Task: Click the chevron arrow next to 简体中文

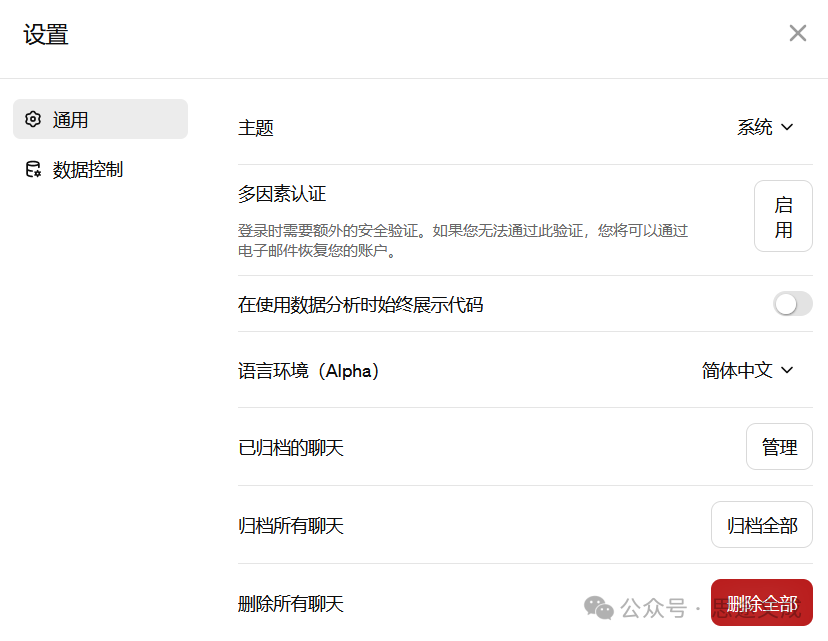Action: (787, 370)
